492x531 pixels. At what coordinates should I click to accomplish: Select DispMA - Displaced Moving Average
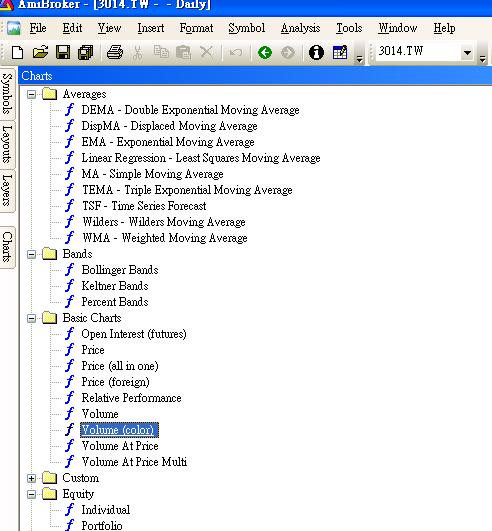[169, 126]
